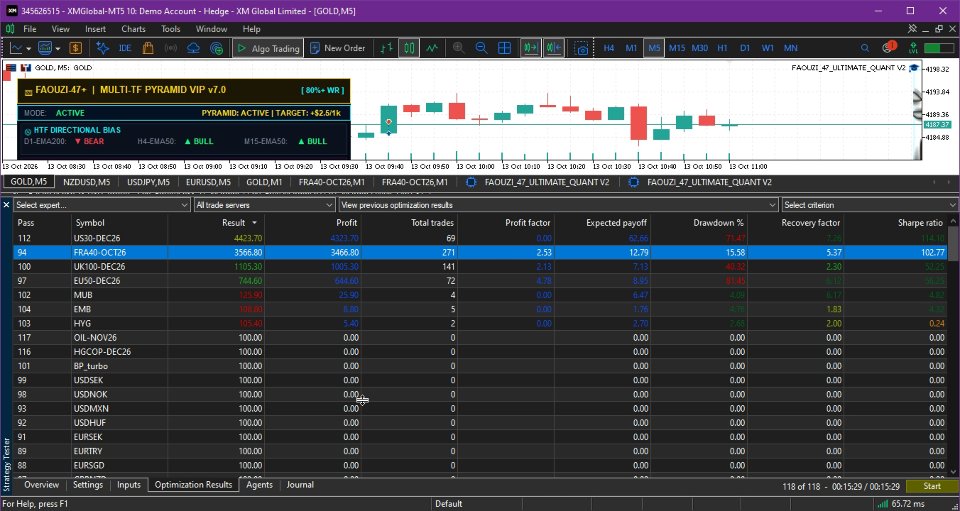Switch to the Agents tab
Viewport: 960px width, 511px height.
(x=259, y=485)
